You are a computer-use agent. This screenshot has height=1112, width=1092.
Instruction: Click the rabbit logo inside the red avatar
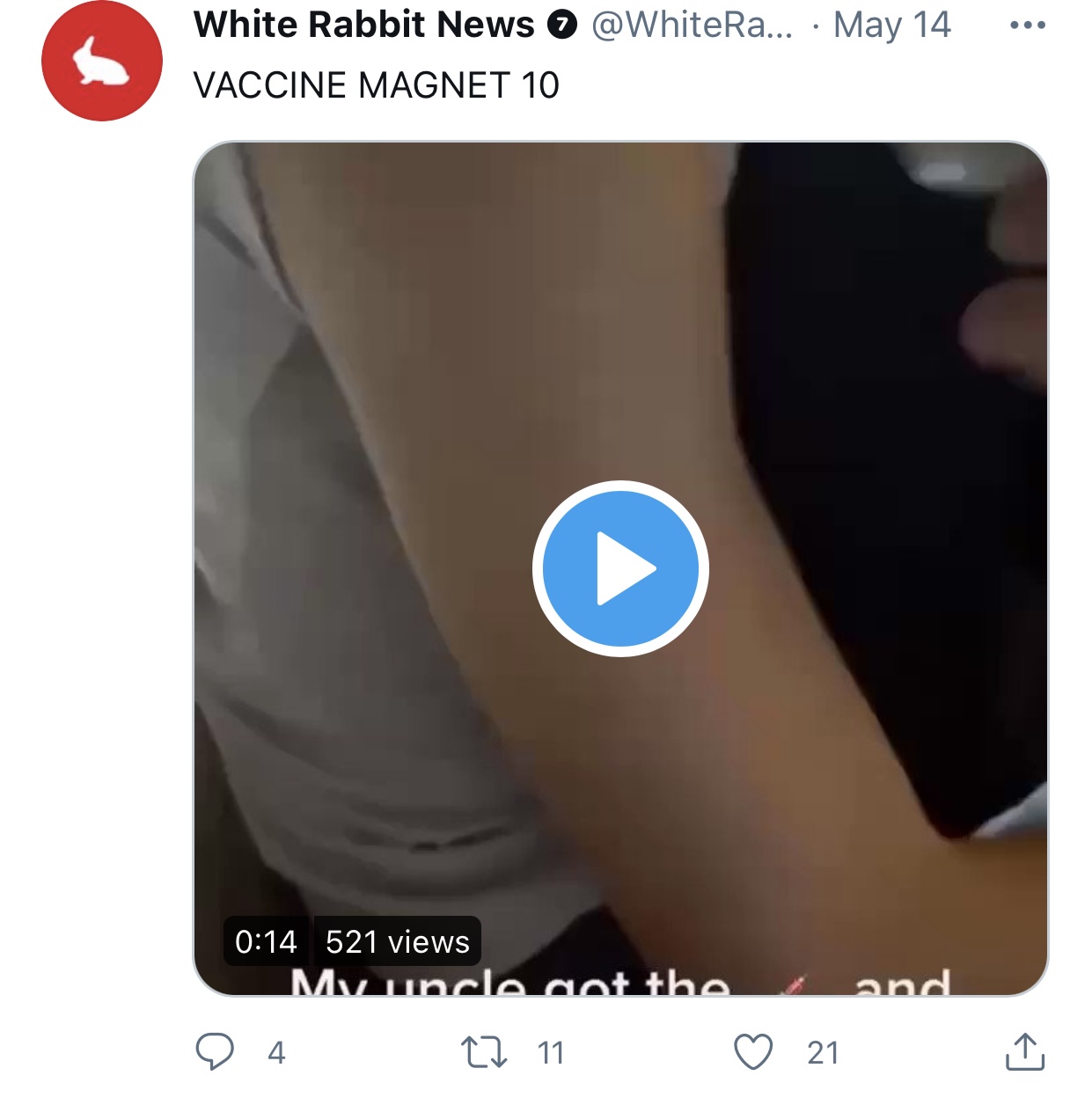click(99, 62)
